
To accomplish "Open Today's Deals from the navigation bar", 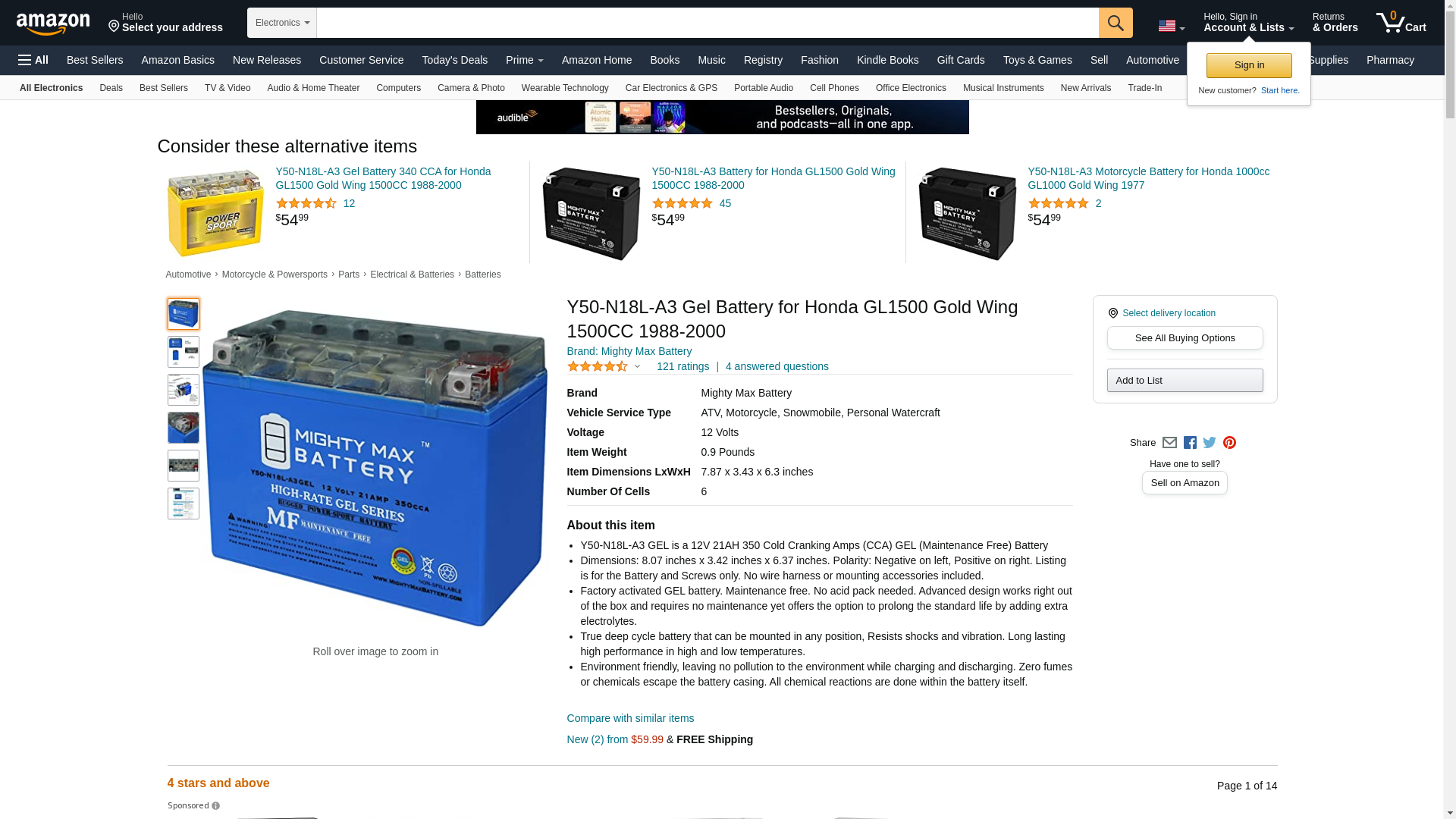I will (455, 60).
